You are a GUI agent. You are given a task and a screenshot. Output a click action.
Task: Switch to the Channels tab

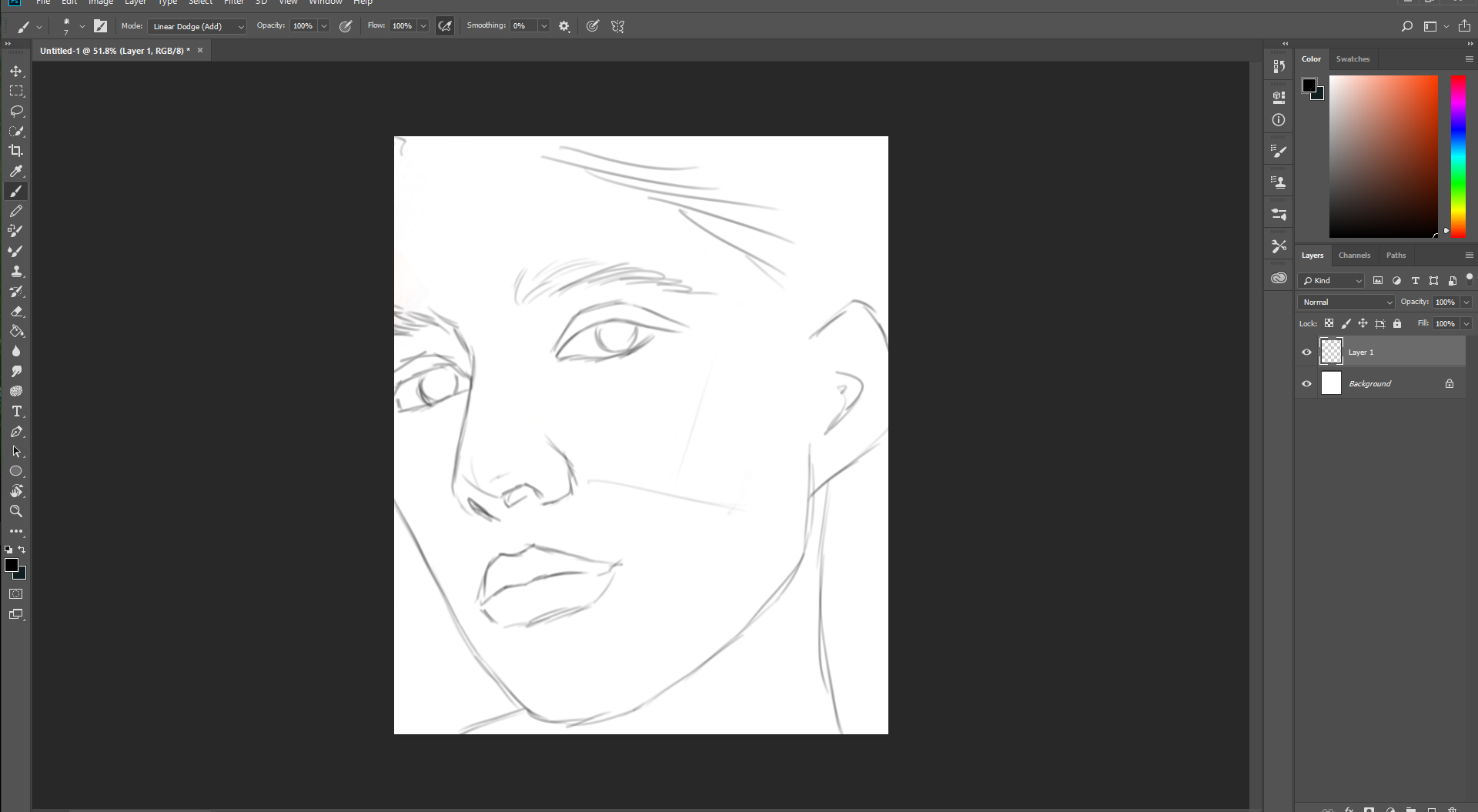[x=1354, y=256]
